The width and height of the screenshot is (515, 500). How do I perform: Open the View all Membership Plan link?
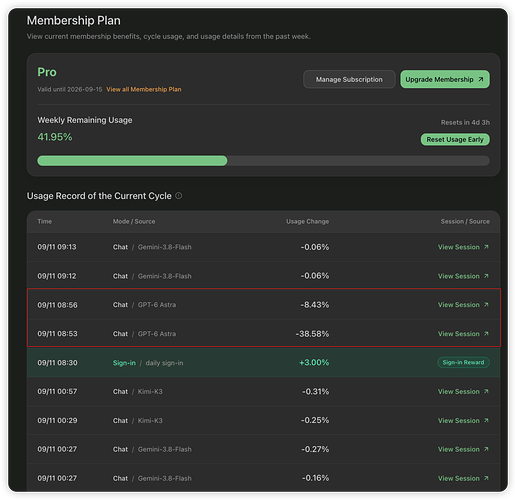pos(144,89)
